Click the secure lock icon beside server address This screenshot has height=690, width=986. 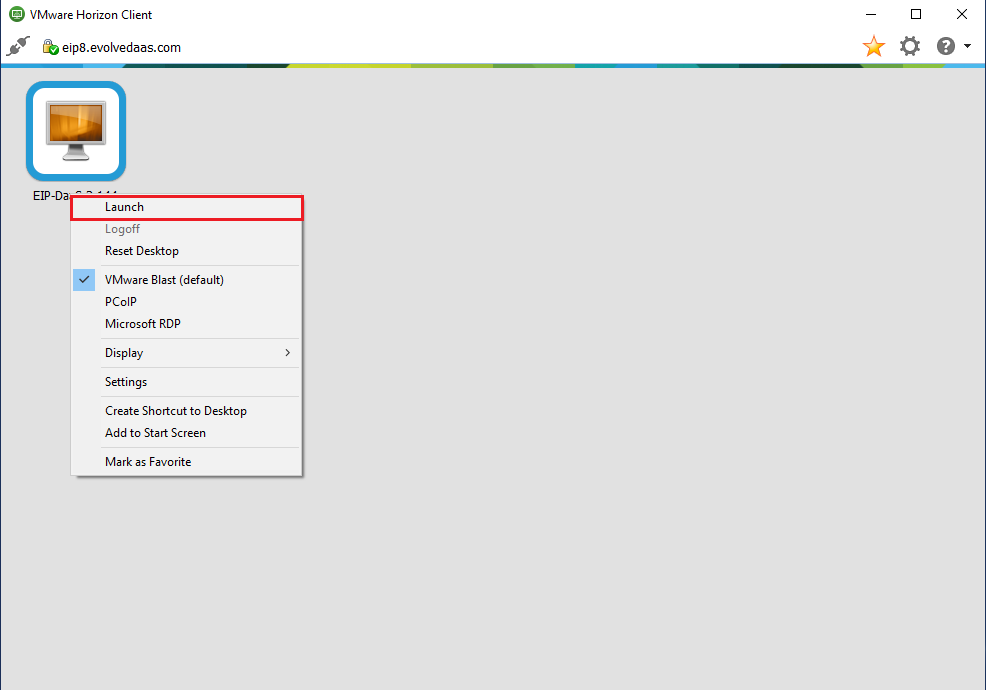tap(50, 47)
